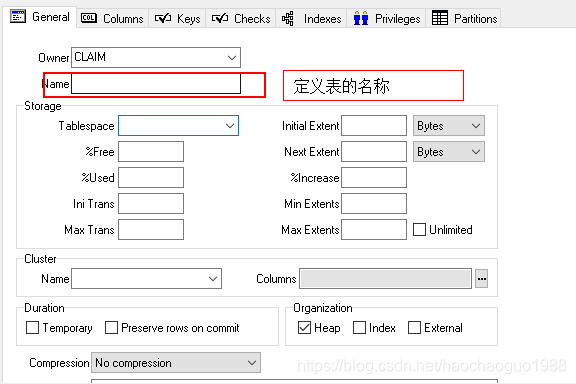This screenshot has height=384, width=576.
Task: Click the Initial Extent input field
Action: [x=374, y=126]
